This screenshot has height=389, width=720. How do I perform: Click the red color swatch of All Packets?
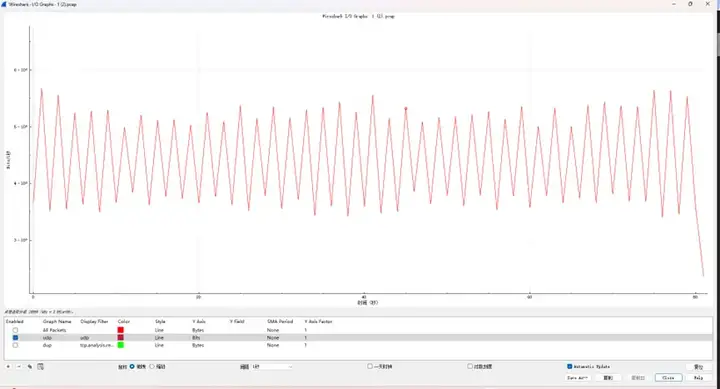tap(121, 330)
